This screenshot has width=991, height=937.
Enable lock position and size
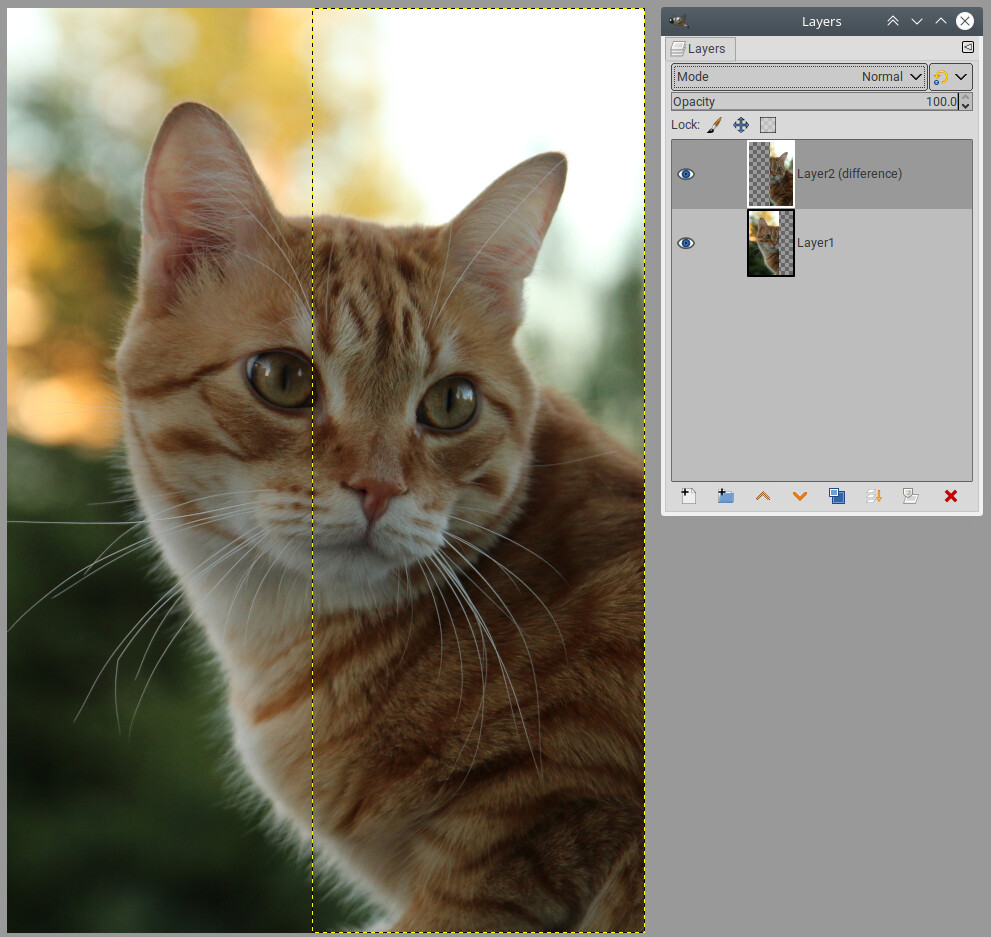coord(741,125)
